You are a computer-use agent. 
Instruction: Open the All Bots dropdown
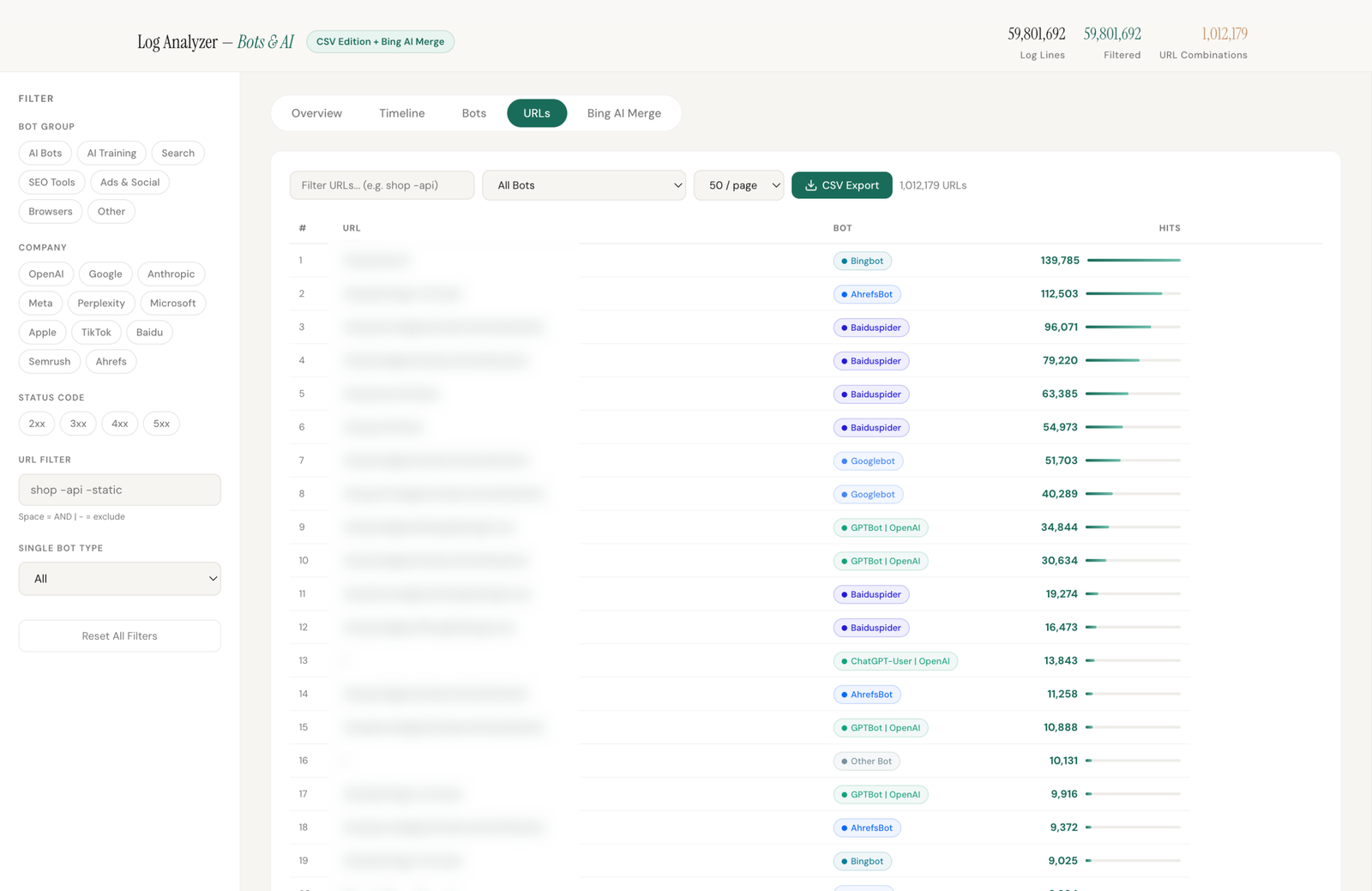pyautogui.click(x=584, y=184)
